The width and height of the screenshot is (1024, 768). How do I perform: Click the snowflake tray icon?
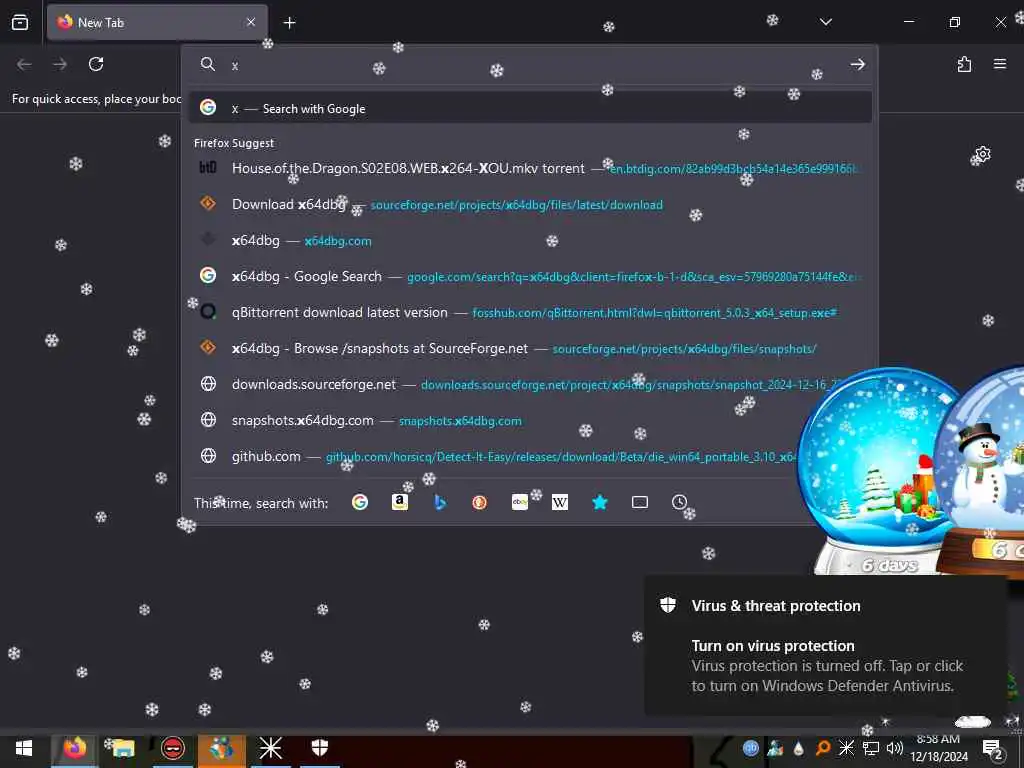[x=846, y=748]
